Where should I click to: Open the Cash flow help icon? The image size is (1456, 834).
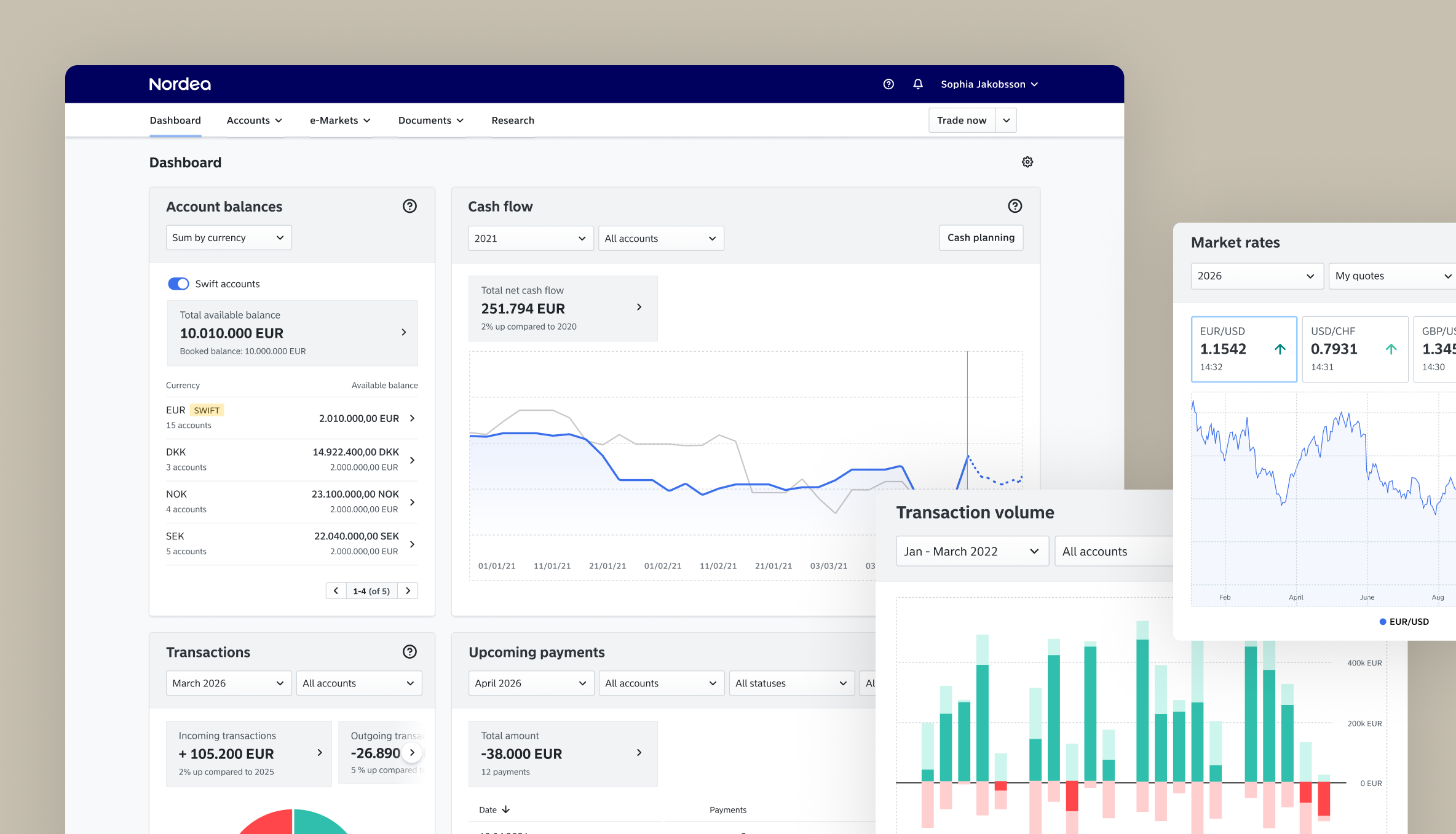tap(1015, 206)
